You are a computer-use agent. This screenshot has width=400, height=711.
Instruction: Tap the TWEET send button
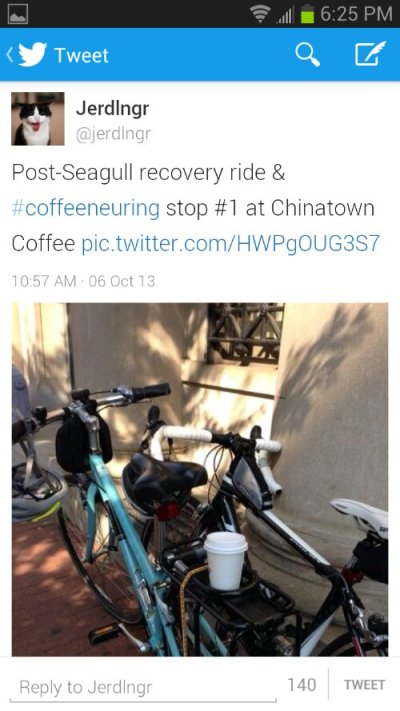point(365,685)
